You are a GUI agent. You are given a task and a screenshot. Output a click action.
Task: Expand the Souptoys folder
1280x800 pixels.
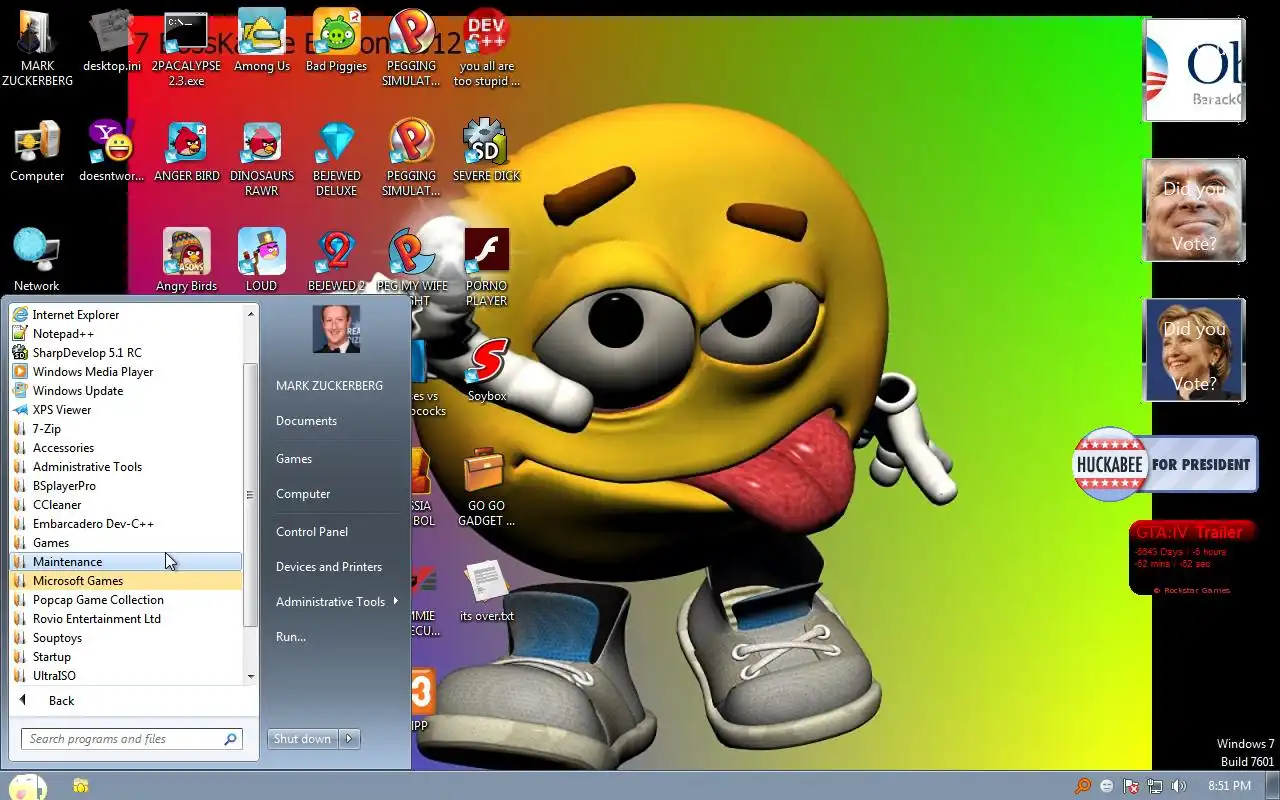coord(126,637)
